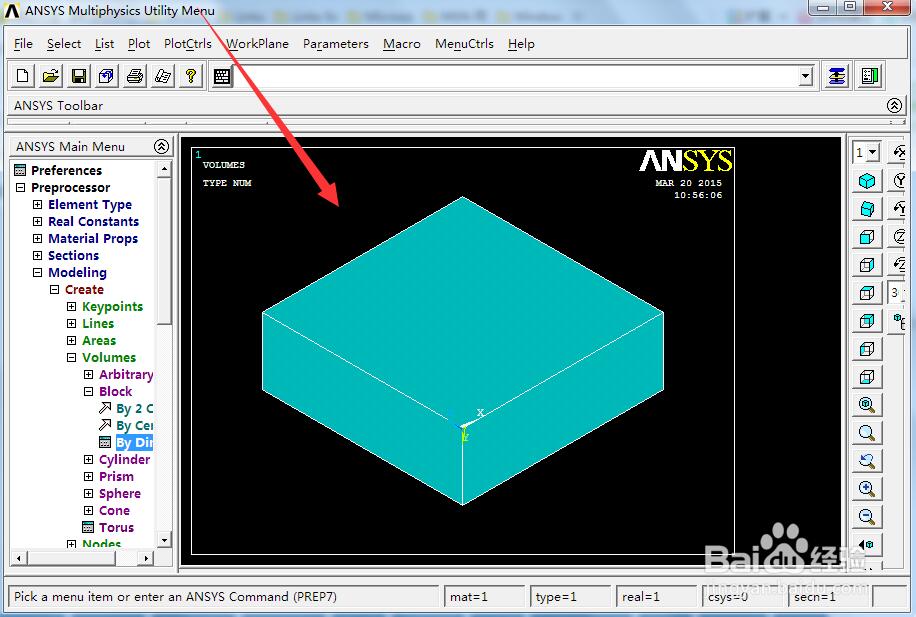This screenshot has width=916, height=617.
Task: Click the Open ANSYS File icon
Action: point(51,76)
